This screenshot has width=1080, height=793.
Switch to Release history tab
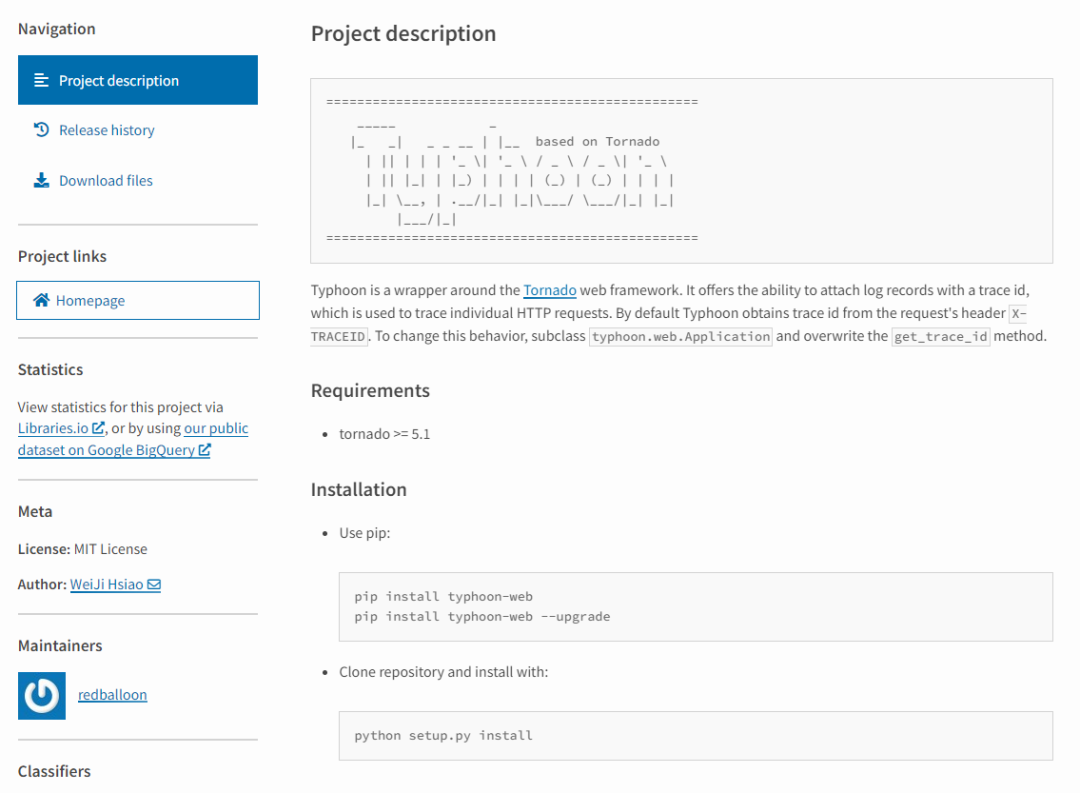106,130
